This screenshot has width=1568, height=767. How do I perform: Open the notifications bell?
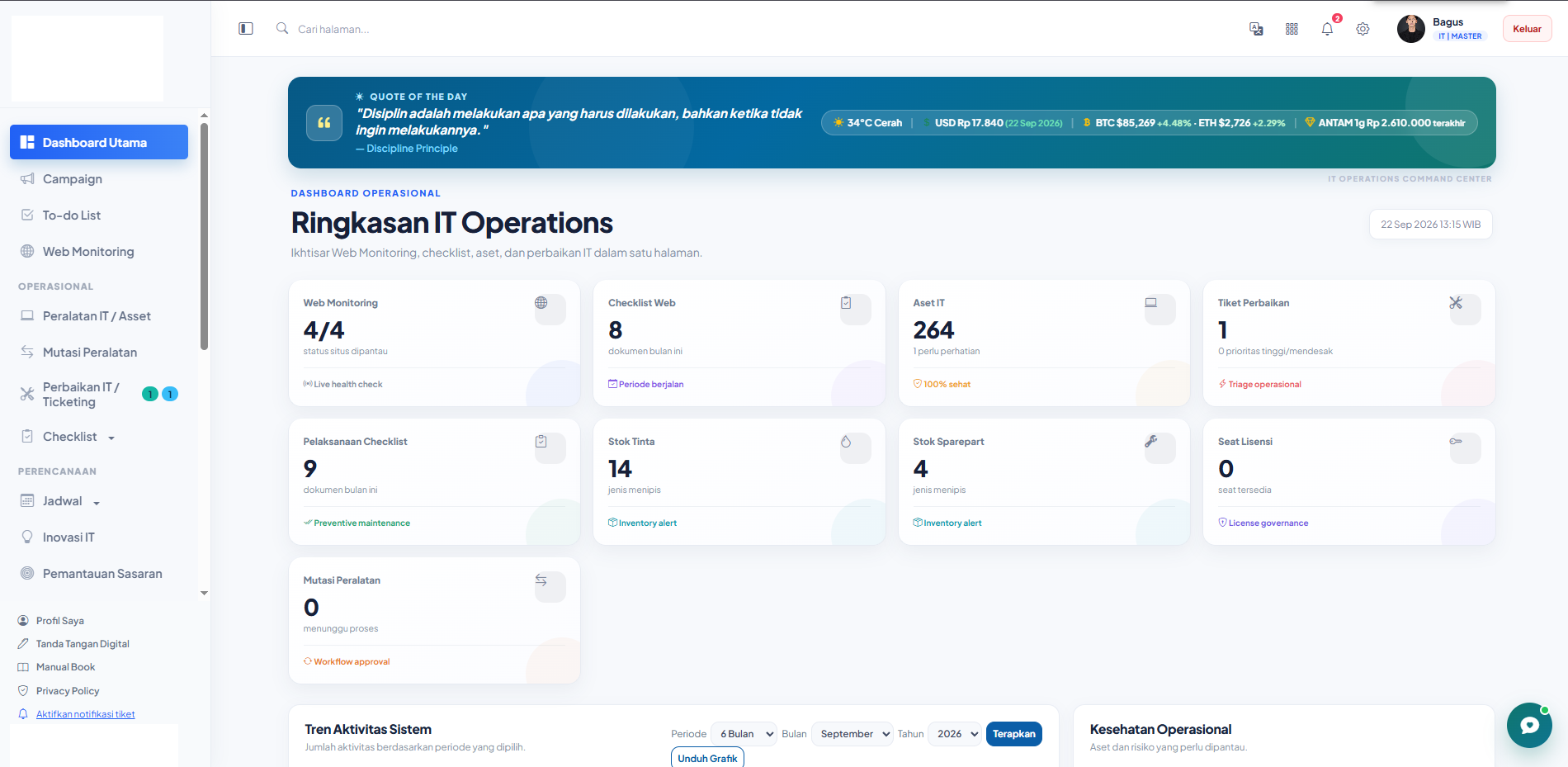pyautogui.click(x=1327, y=29)
